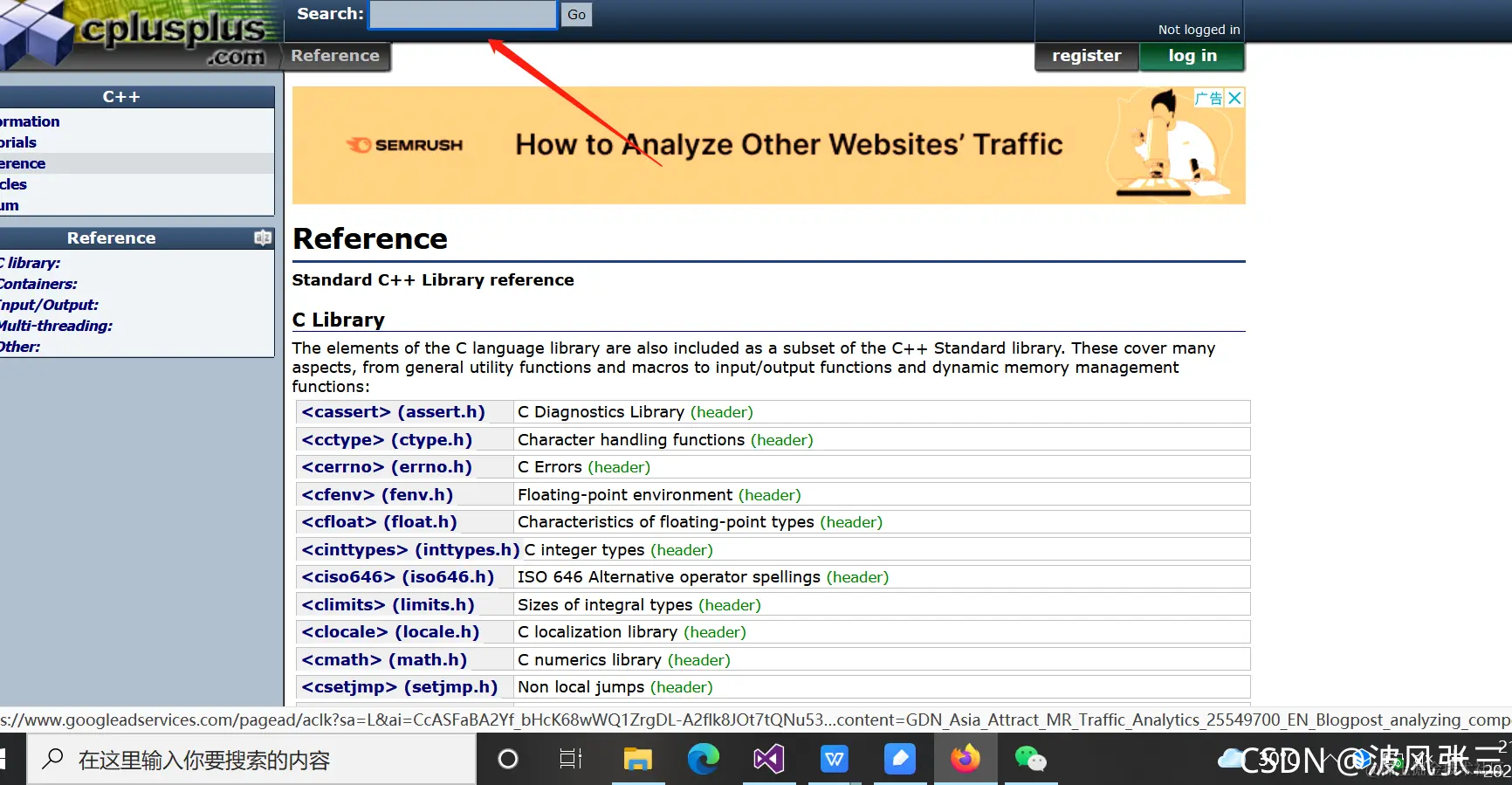Click the 'Standard C++ Library reference' subtitle

click(x=433, y=280)
